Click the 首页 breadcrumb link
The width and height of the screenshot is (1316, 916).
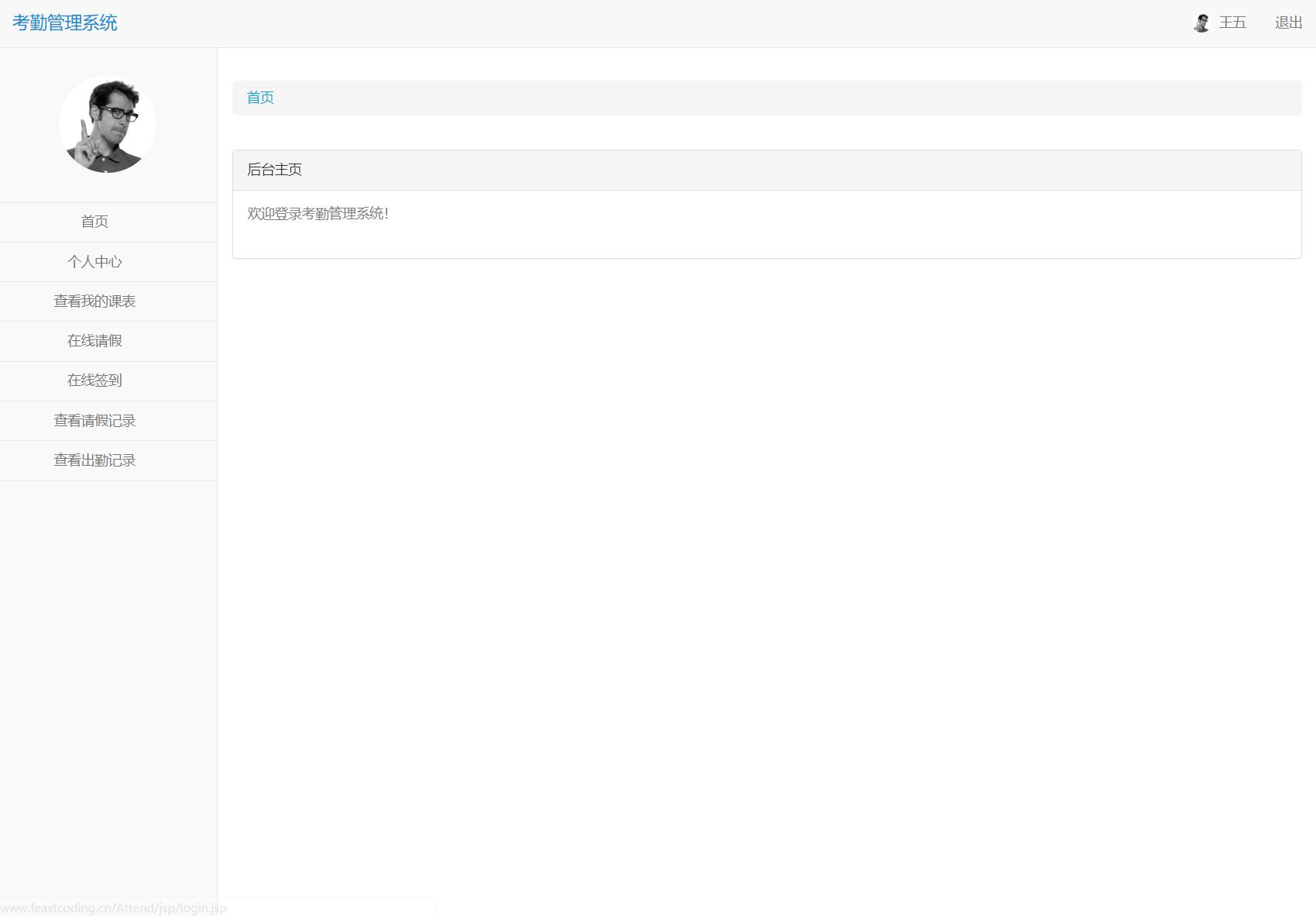coord(260,98)
